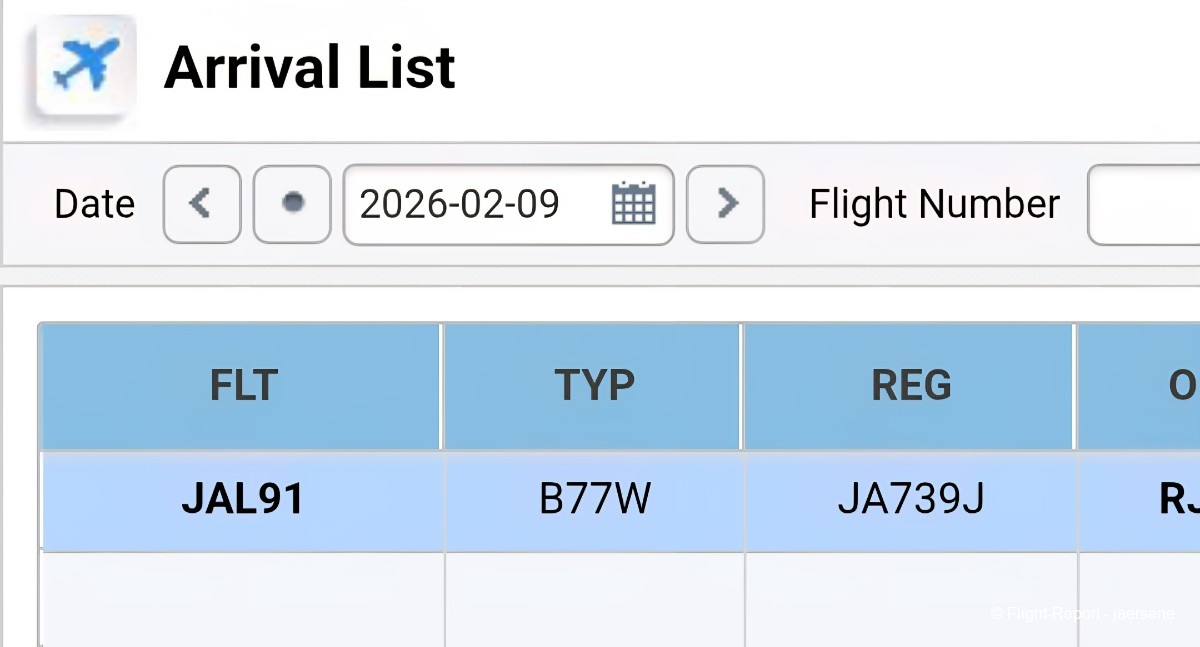This screenshot has width=1200, height=647.
Task: Sort by the TYP column header
Action: [x=594, y=386]
